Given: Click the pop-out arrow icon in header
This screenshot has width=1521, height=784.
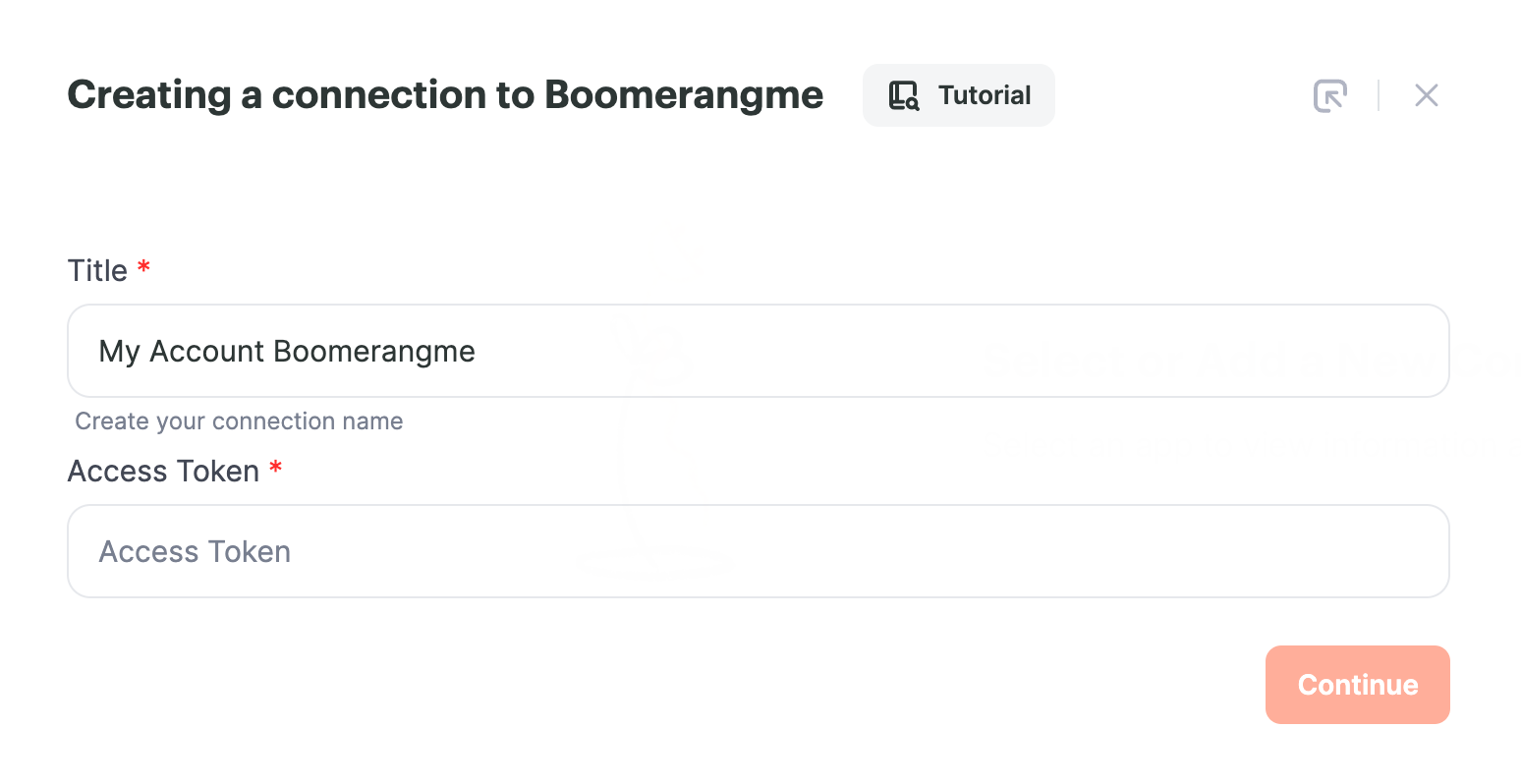Looking at the screenshot, I should (x=1330, y=95).
